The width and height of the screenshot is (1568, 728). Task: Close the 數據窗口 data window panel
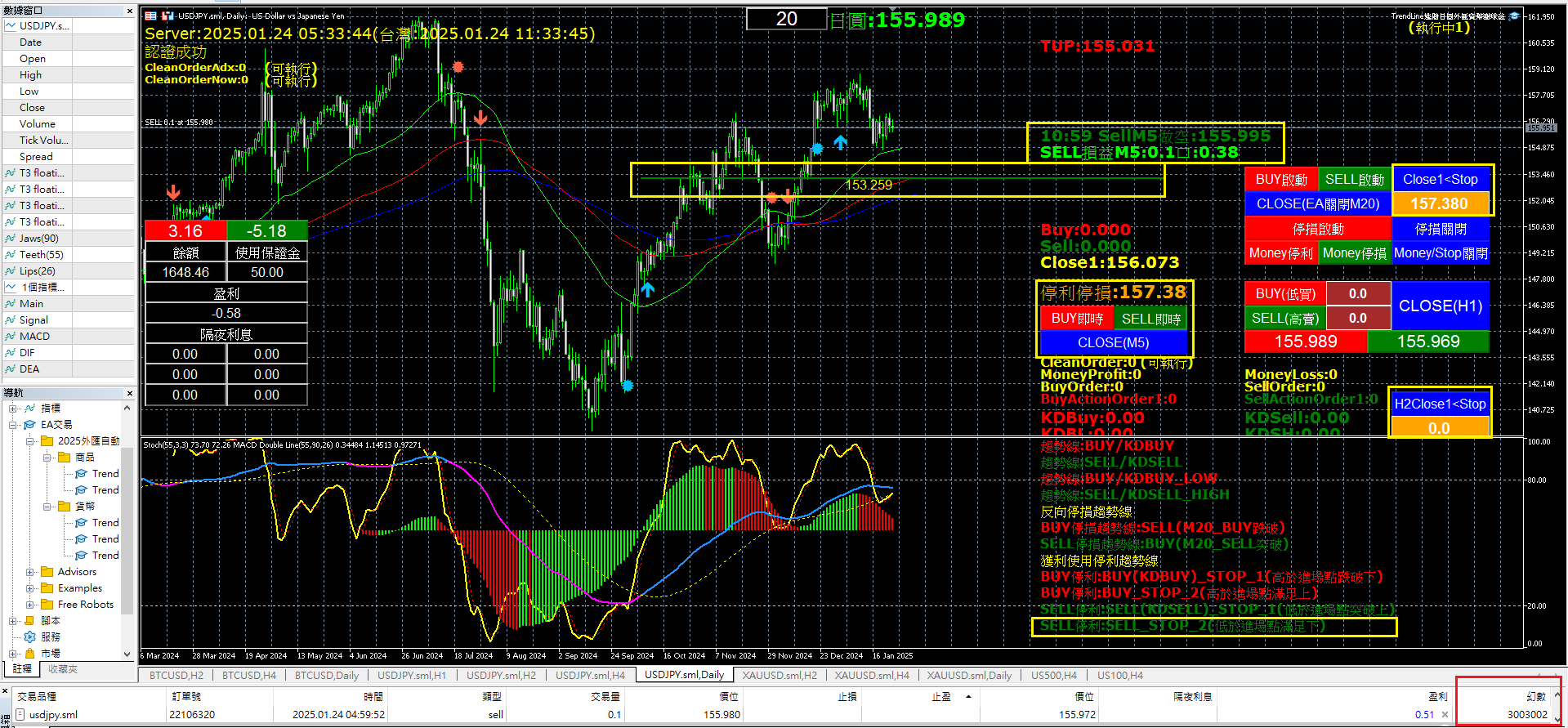[x=129, y=11]
